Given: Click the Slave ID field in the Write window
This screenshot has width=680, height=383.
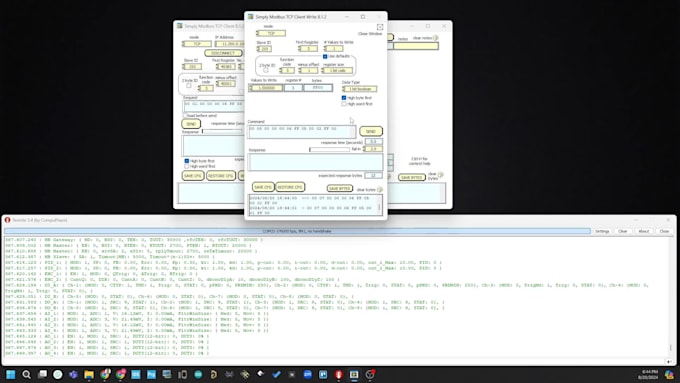Looking at the screenshot, I should [x=264, y=49].
